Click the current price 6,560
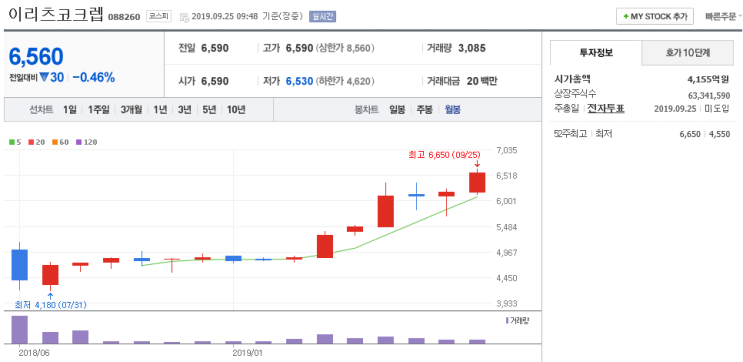743x362 pixels. [36, 57]
